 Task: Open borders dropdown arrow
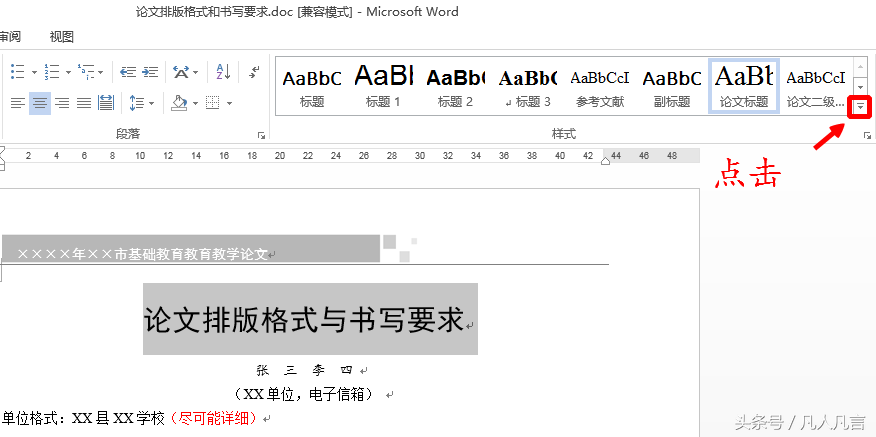(x=229, y=103)
